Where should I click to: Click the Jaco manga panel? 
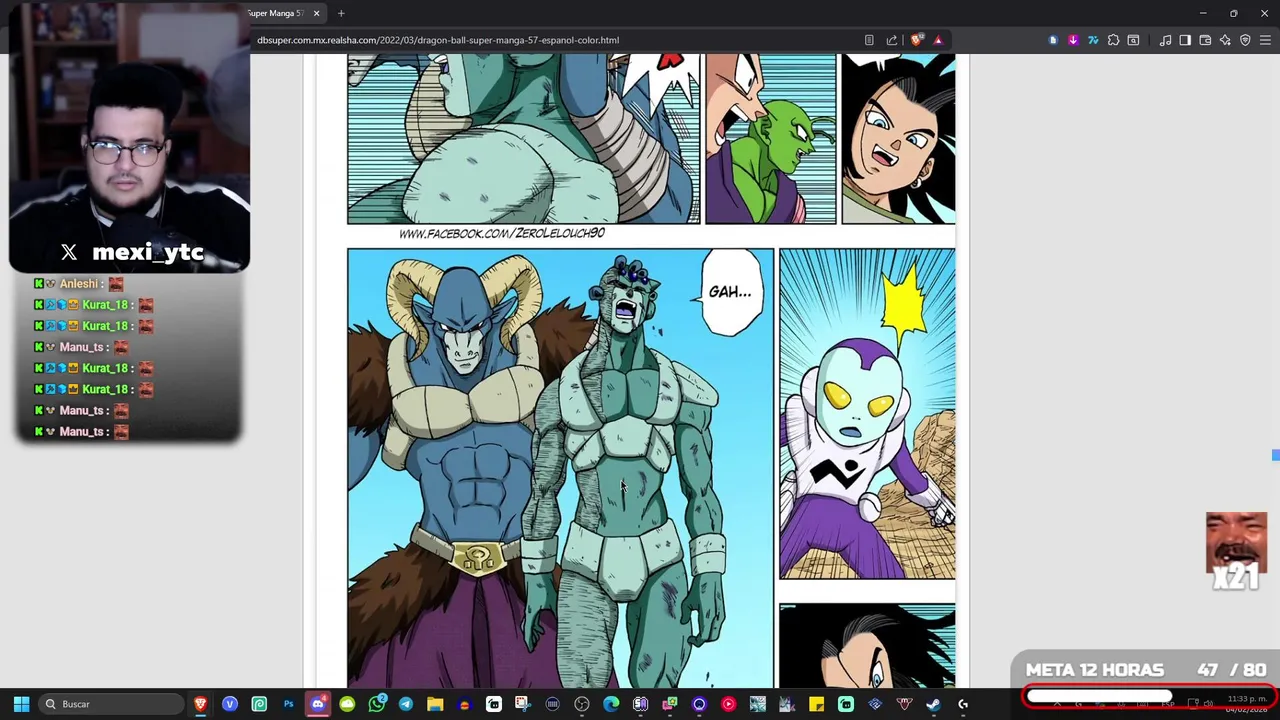(x=867, y=414)
